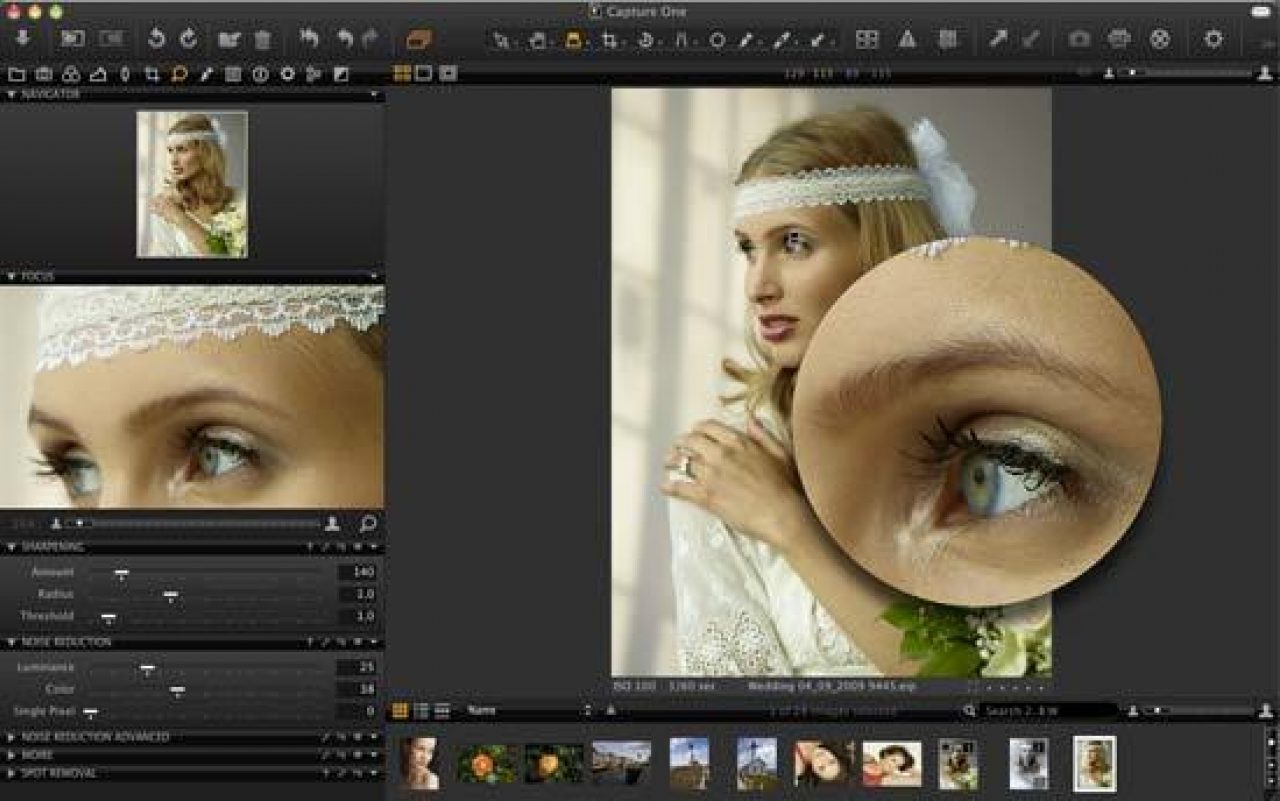Open the Navigator panel options arrow menu
Viewport: 1280px width, 801px height.
coord(374,94)
